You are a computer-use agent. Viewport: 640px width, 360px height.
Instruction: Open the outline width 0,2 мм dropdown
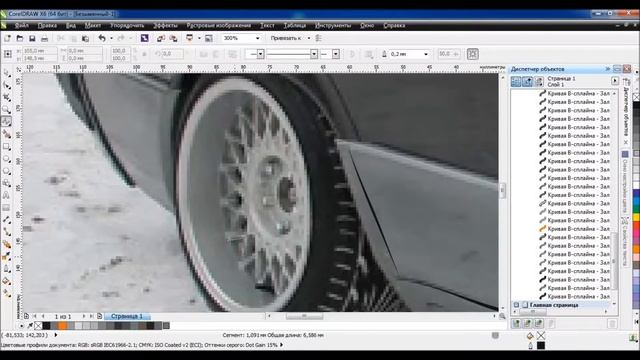(x=426, y=54)
